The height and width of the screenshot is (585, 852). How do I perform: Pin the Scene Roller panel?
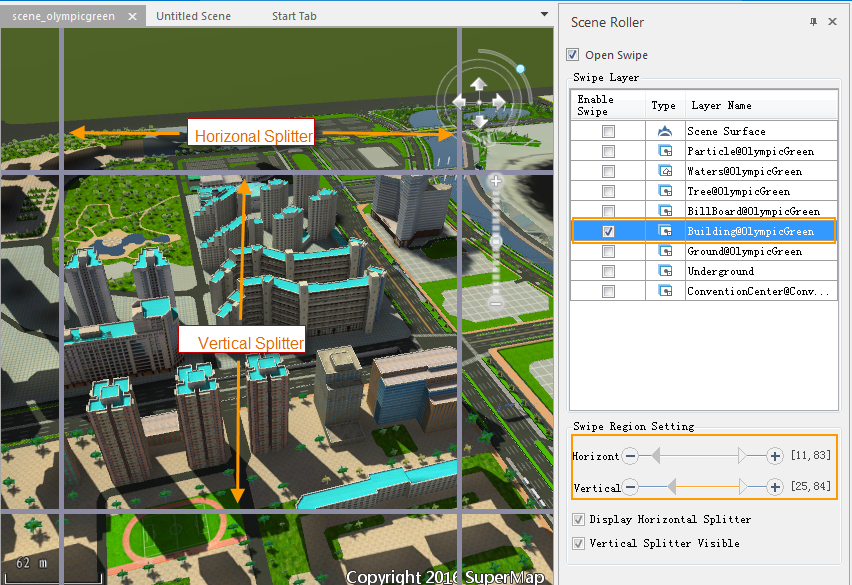(813, 22)
